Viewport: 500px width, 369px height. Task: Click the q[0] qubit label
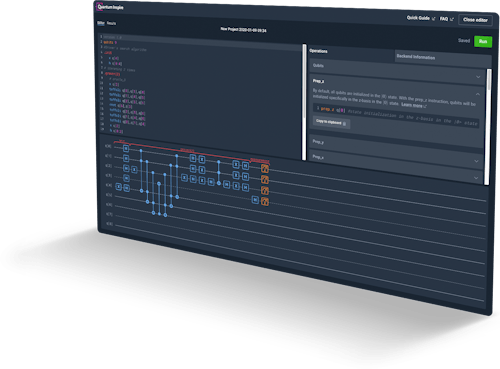[108, 146]
